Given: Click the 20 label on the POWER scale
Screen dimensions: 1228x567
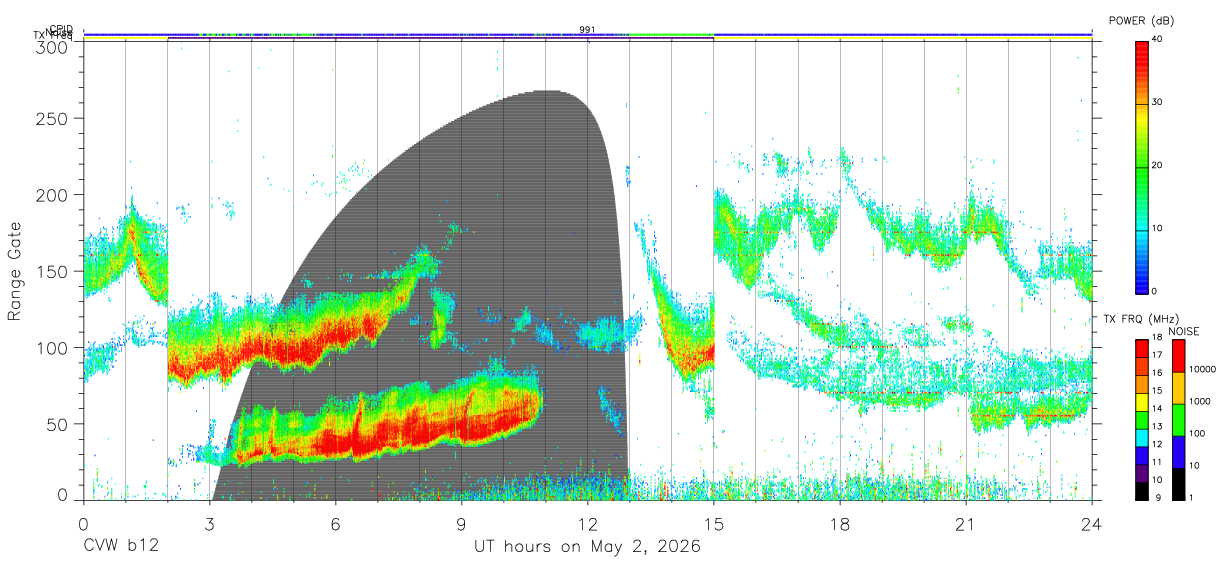Looking at the screenshot, I should [x=1156, y=165].
